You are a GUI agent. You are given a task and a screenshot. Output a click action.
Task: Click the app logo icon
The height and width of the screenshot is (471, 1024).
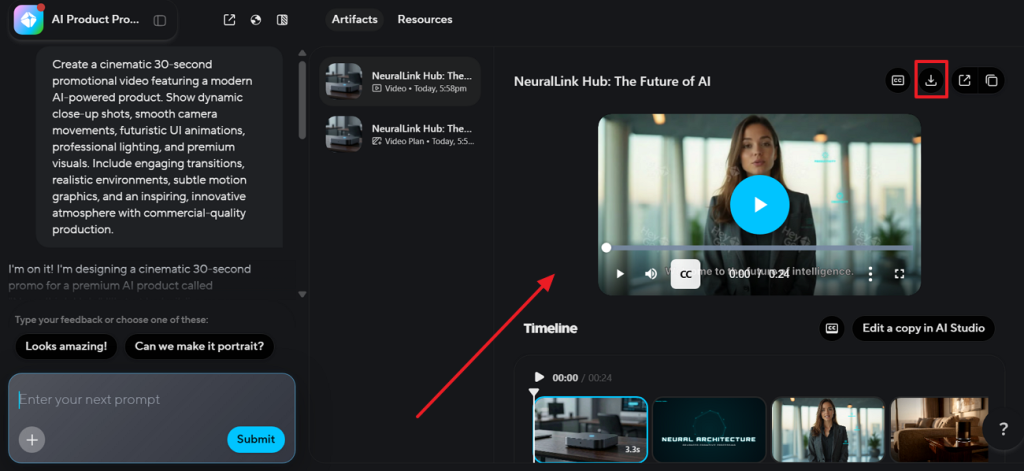coord(28,19)
